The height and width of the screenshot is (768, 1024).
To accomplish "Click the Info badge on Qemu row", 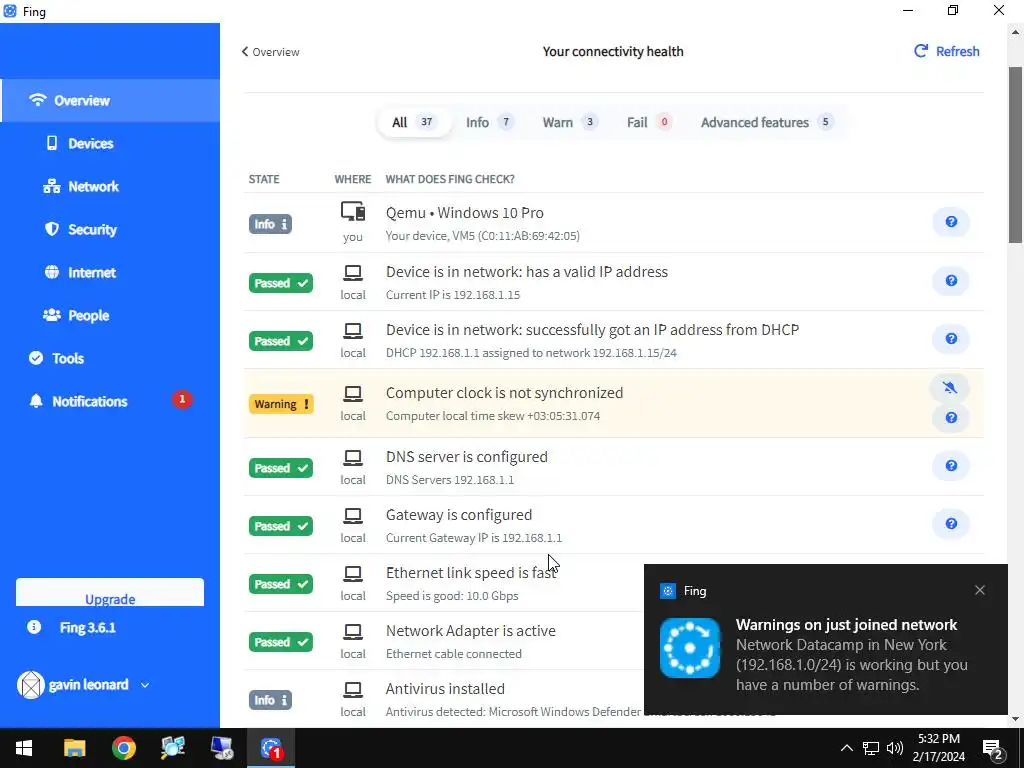I will click(270, 224).
